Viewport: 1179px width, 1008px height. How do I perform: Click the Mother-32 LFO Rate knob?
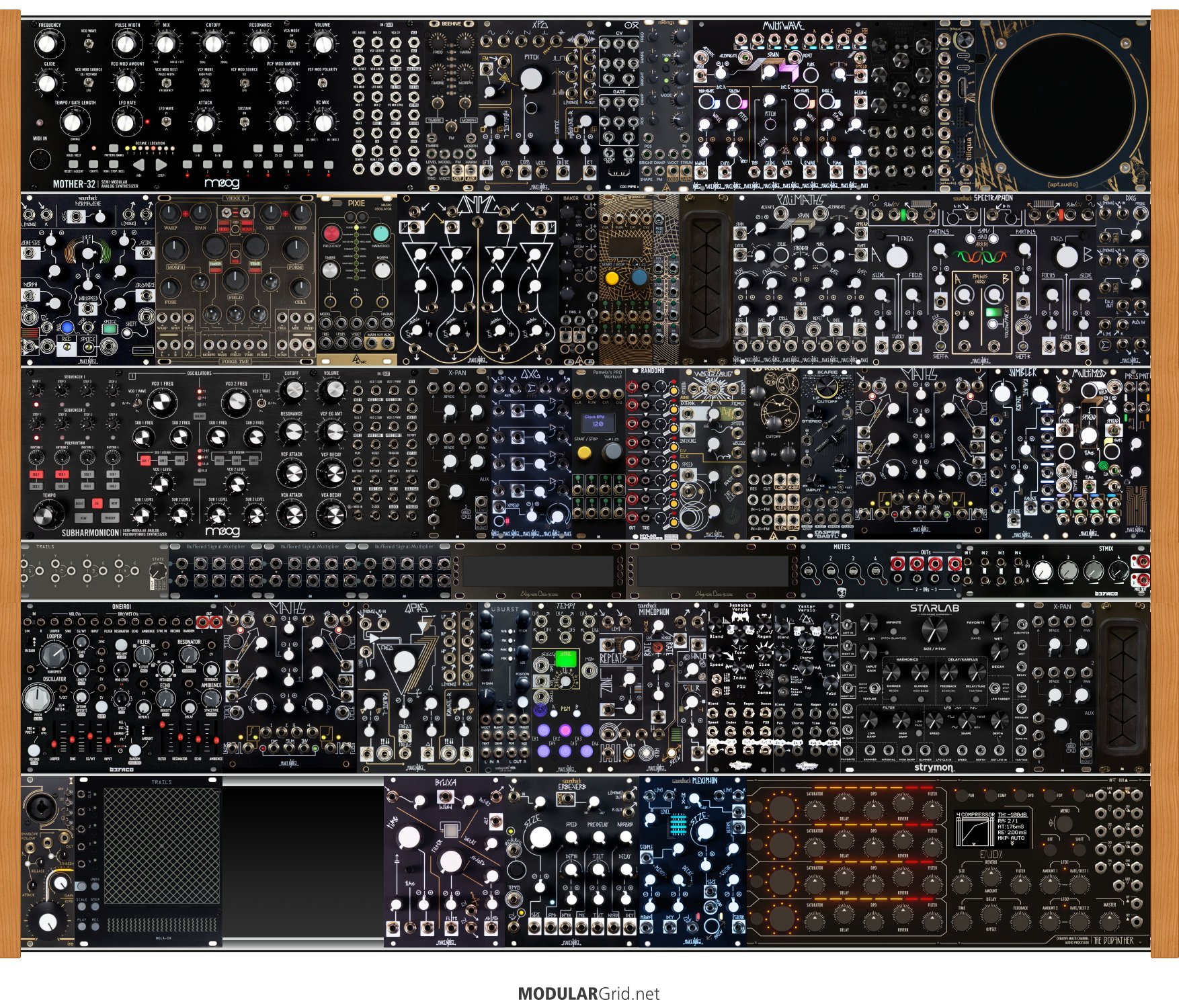click(x=126, y=122)
